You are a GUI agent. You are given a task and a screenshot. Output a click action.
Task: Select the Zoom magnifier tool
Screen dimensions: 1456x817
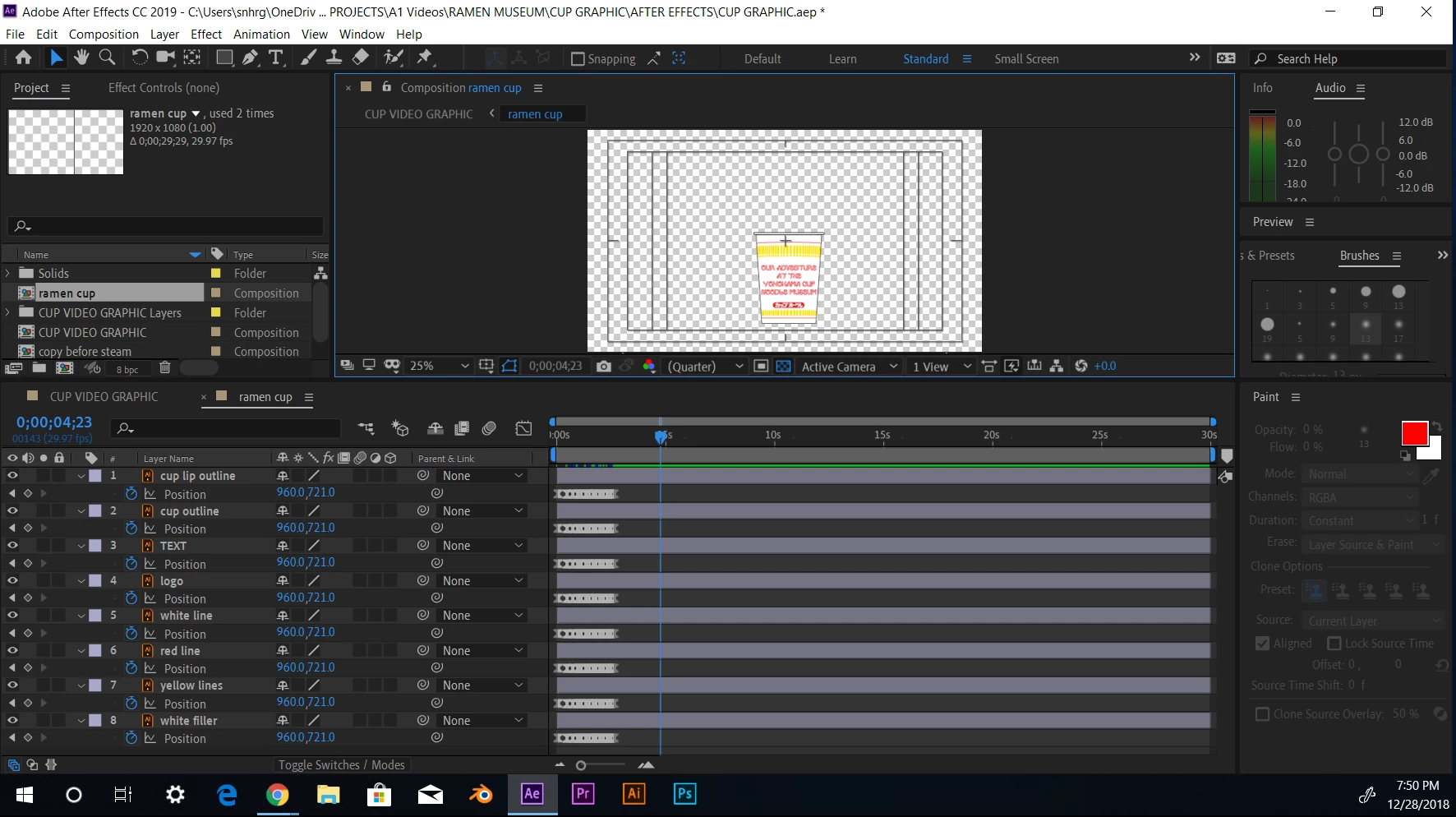point(107,58)
